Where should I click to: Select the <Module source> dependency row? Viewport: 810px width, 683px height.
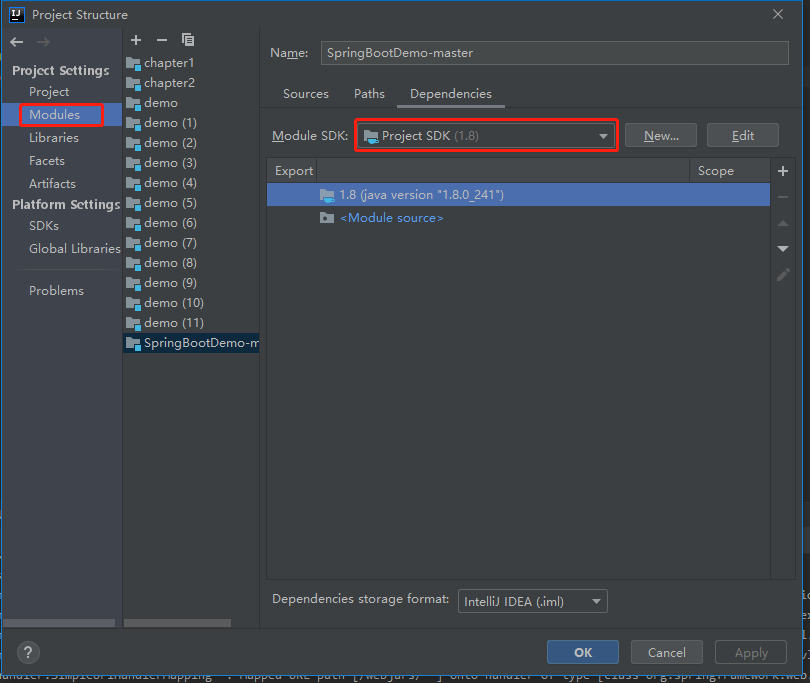pyautogui.click(x=518, y=218)
